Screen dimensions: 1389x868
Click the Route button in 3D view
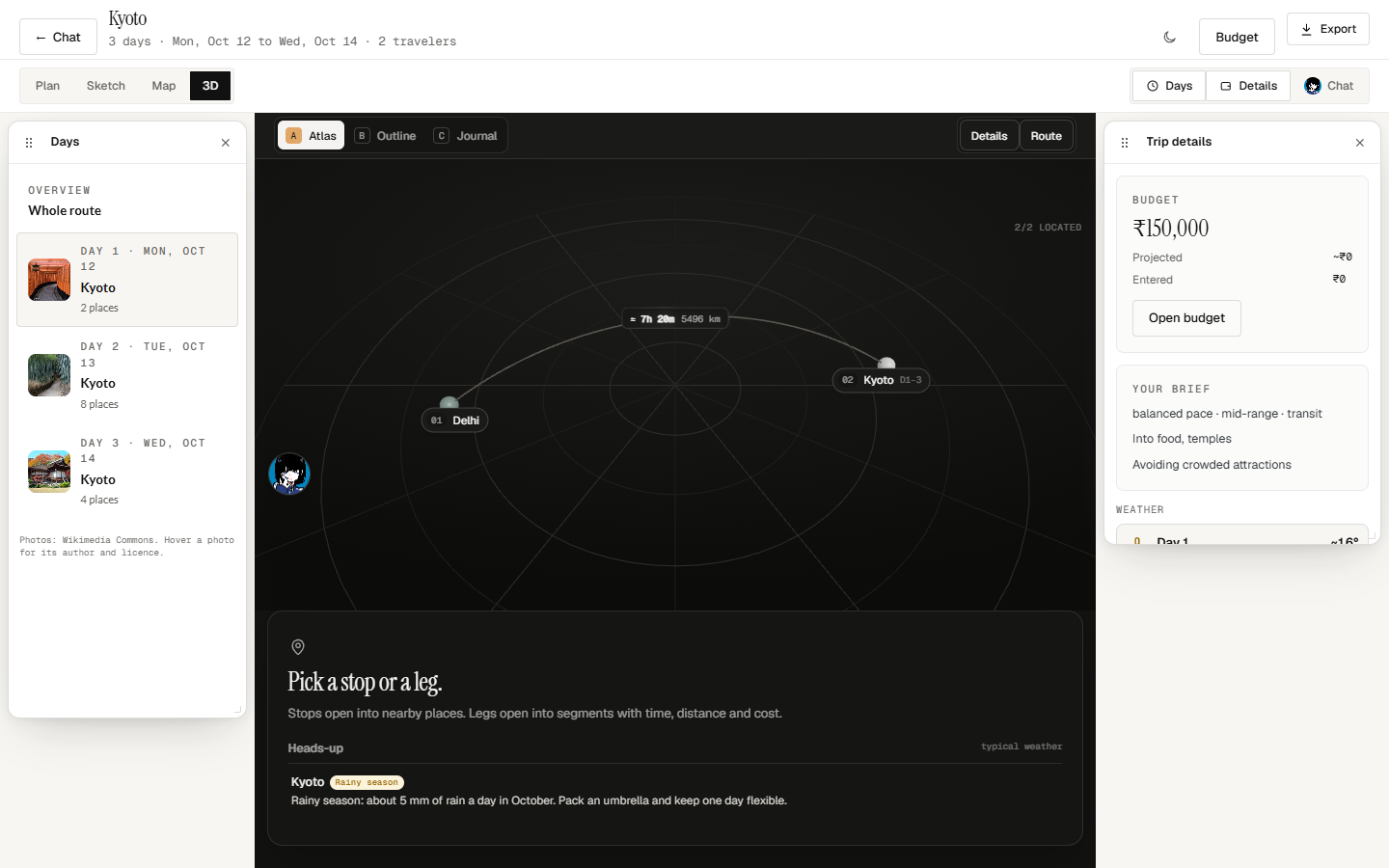click(1046, 136)
